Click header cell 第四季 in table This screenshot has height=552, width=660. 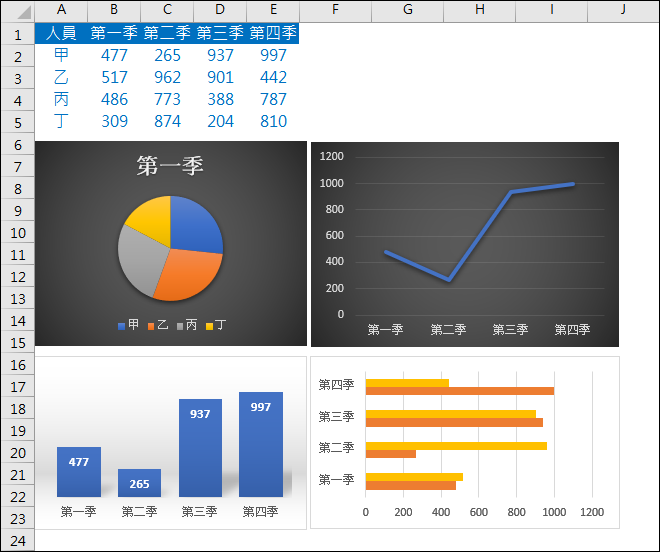pos(273,33)
